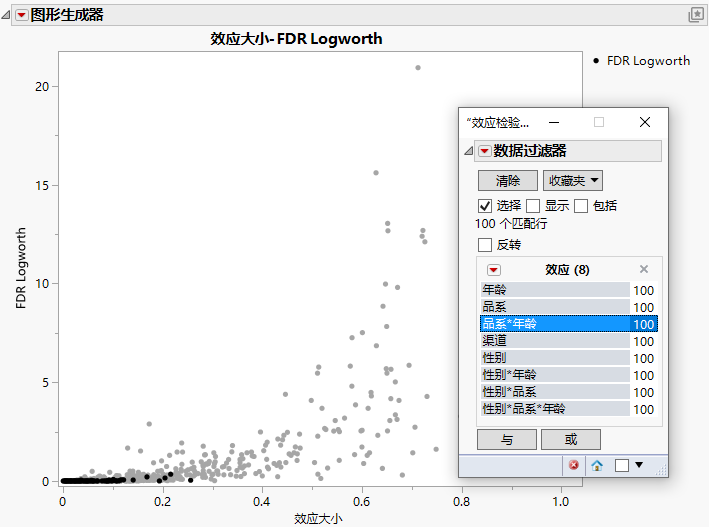Collapse the 图形生成器 outline with disclosure triangle
Image resolution: width=709 pixels, height=527 pixels.
tap(6, 15)
